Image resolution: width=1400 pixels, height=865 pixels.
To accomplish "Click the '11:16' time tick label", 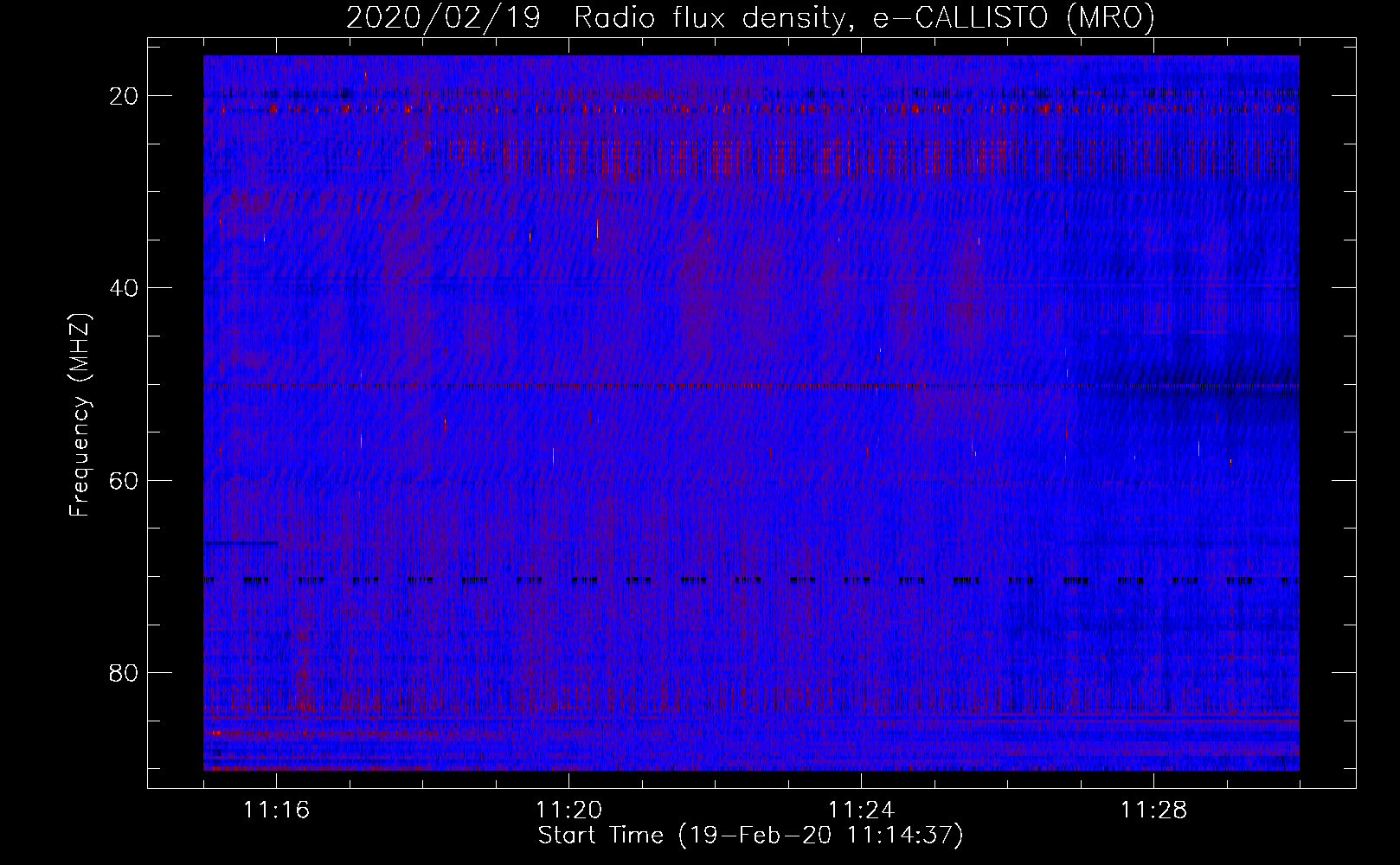I will 277,811.
